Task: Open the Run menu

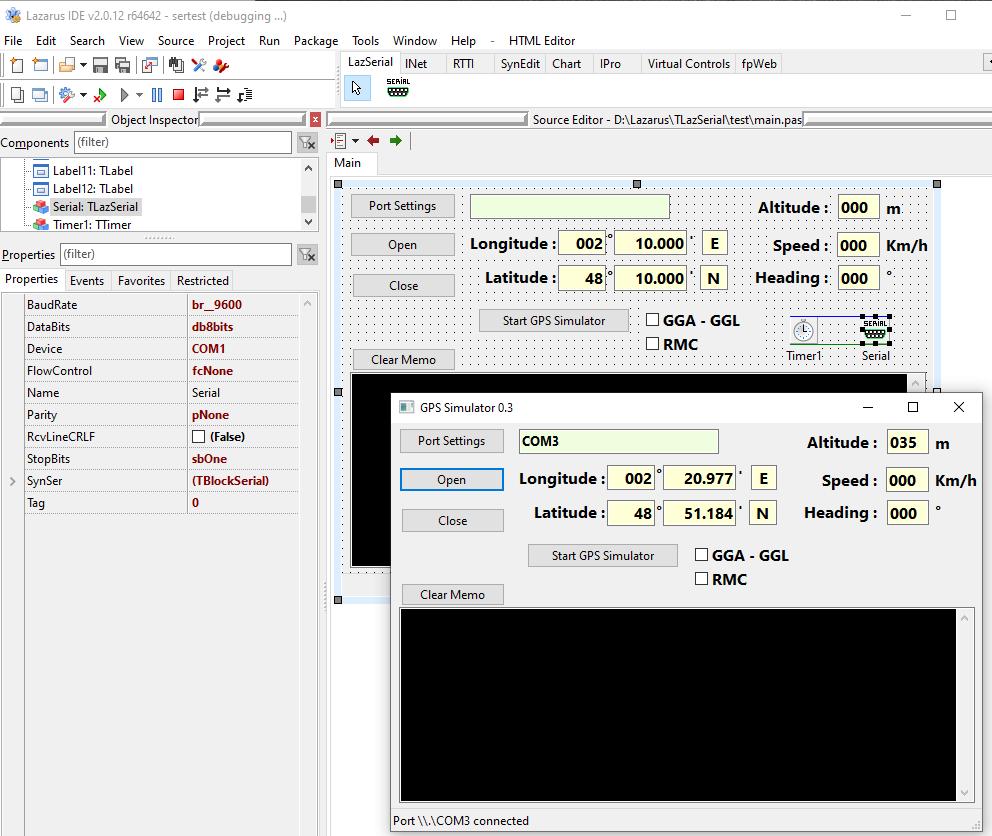Action: 270,41
